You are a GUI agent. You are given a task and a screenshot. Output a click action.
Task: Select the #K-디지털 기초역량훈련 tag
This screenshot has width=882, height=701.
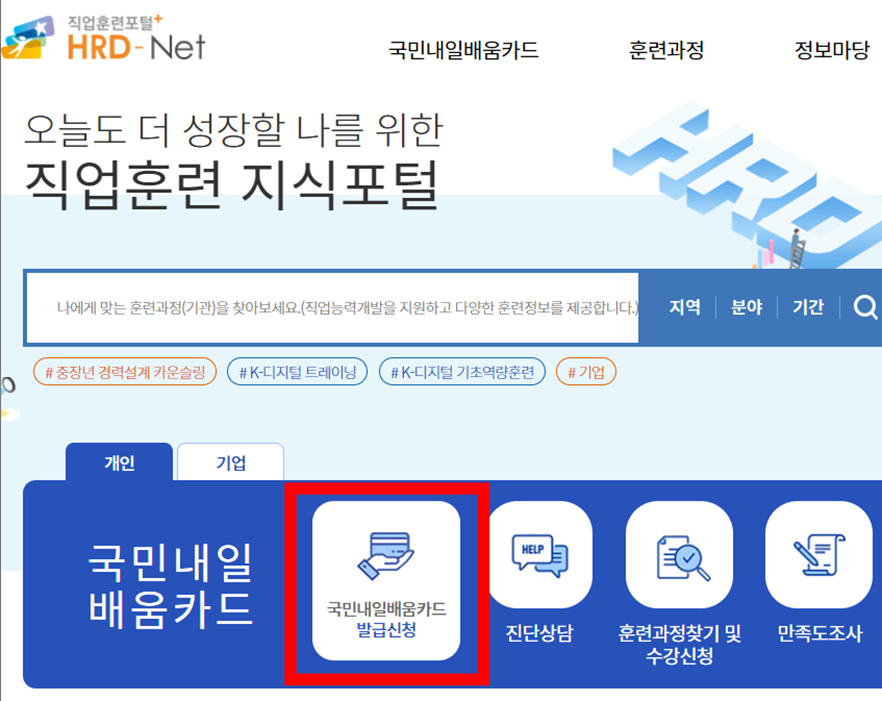coord(462,372)
